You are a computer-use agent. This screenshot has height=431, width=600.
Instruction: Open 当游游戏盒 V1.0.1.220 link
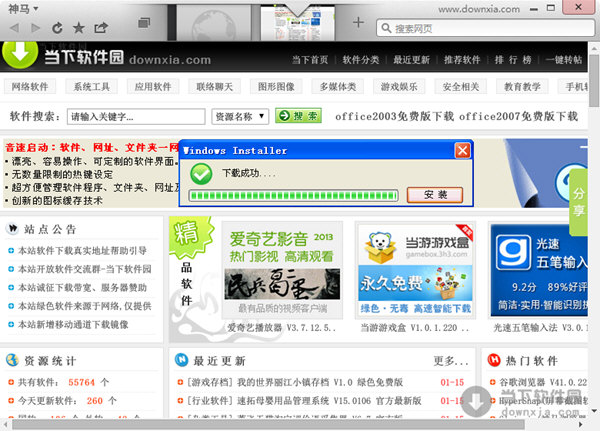[415, 328]
